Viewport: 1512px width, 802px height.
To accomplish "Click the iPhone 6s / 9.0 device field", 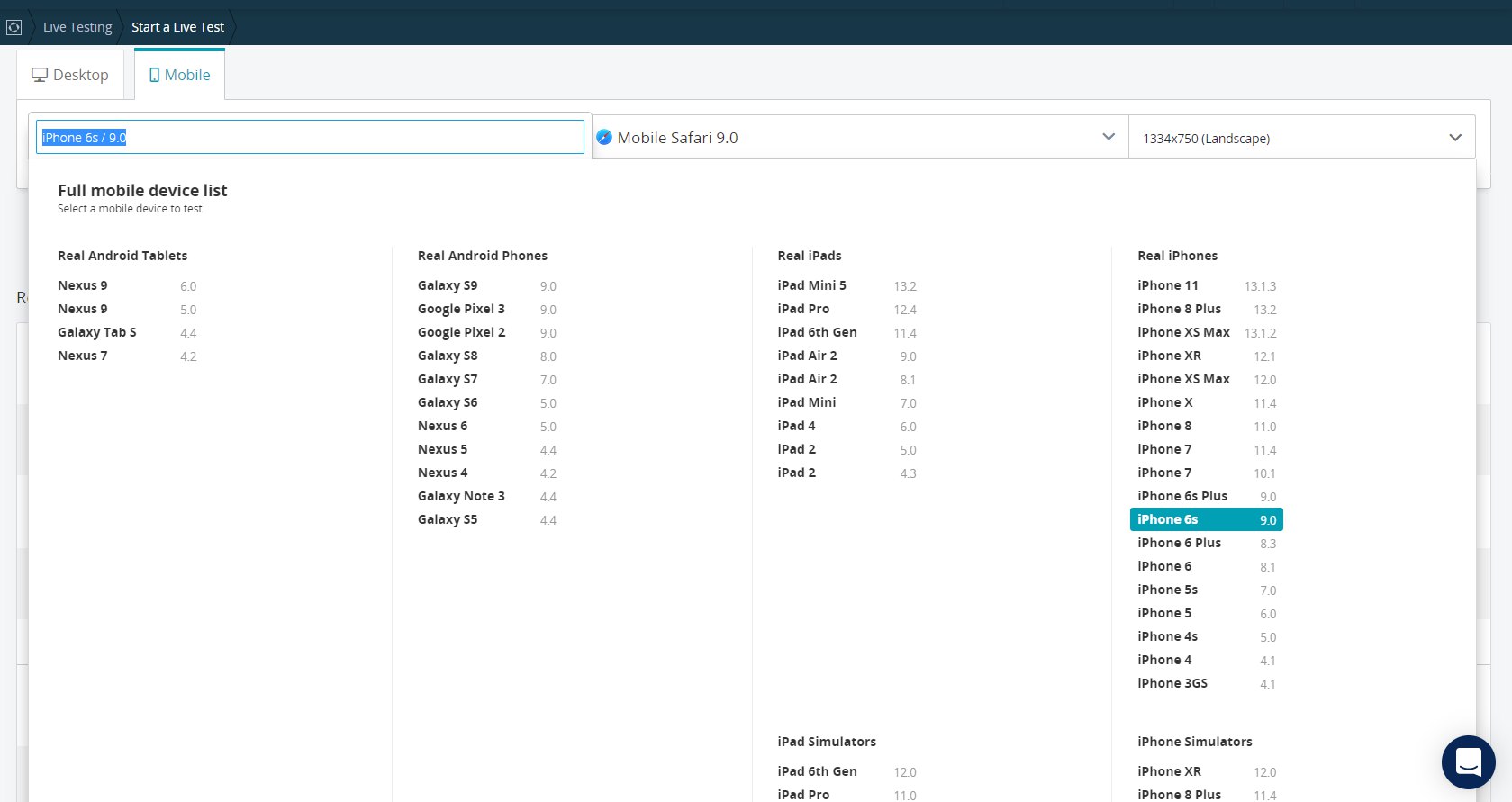I will coord(310,137).
